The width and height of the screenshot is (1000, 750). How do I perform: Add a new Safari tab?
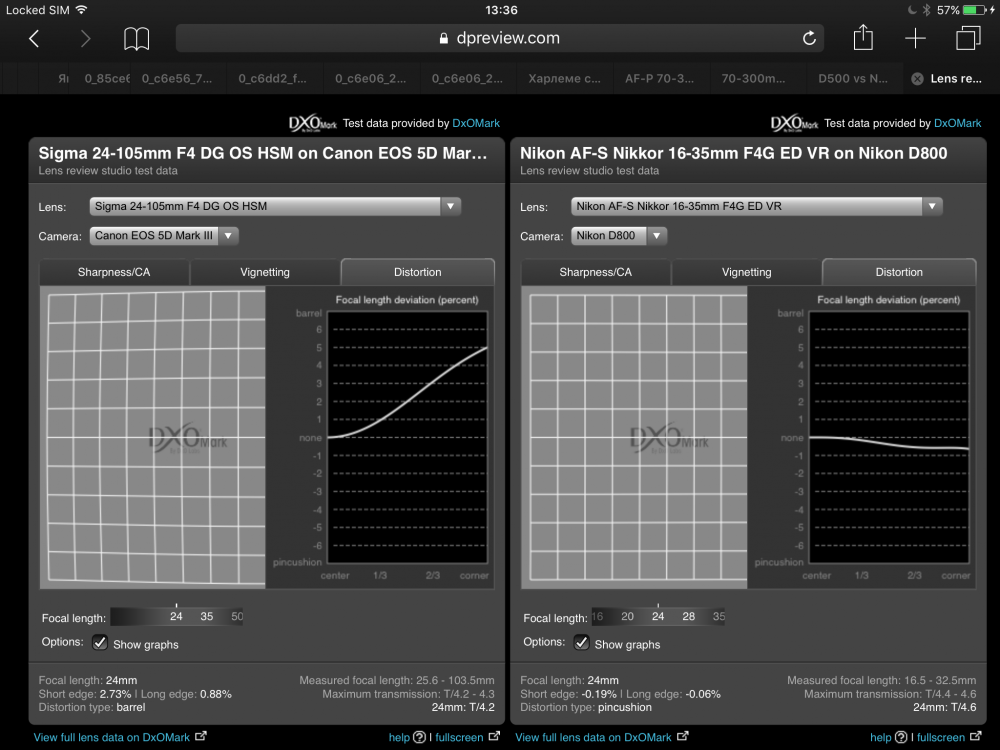coord(915,38)
